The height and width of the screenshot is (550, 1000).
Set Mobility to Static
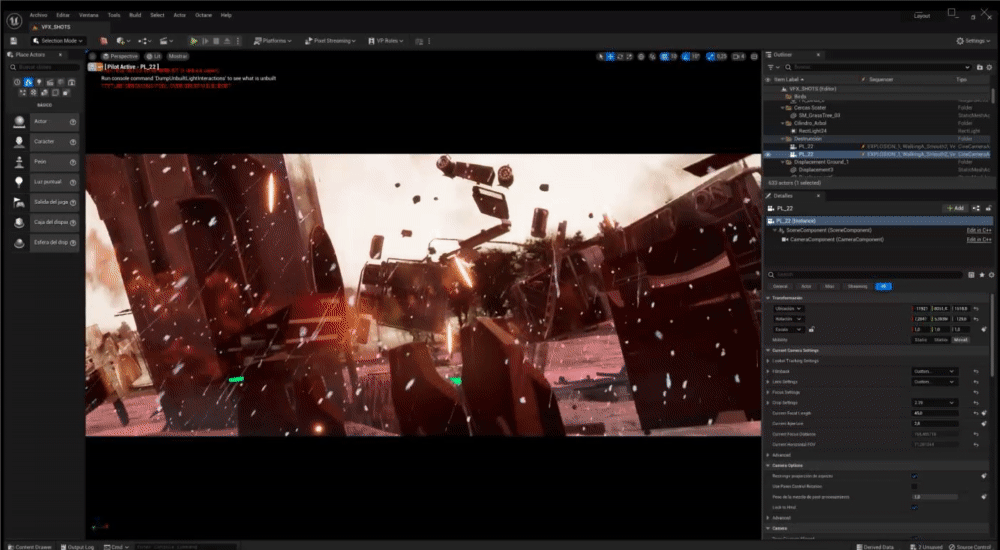[x=921, y=340]
